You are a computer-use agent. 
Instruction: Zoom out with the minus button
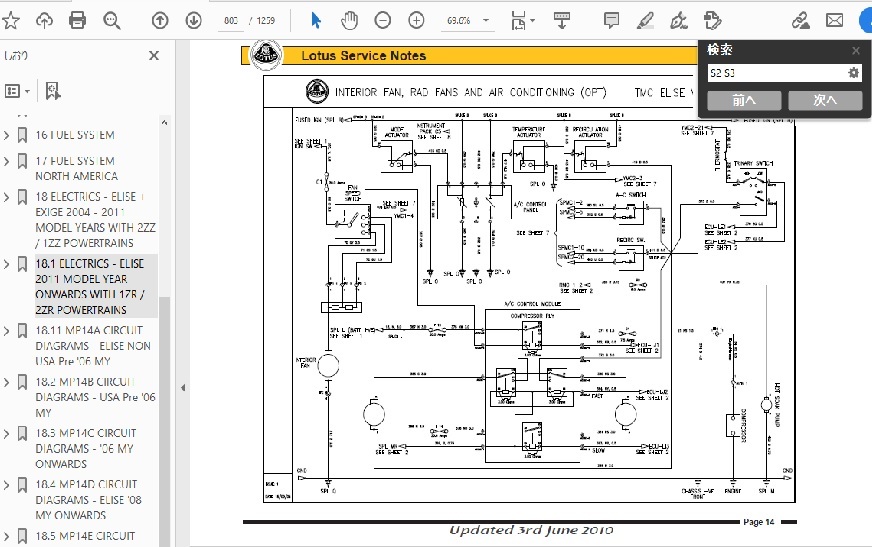383,21
